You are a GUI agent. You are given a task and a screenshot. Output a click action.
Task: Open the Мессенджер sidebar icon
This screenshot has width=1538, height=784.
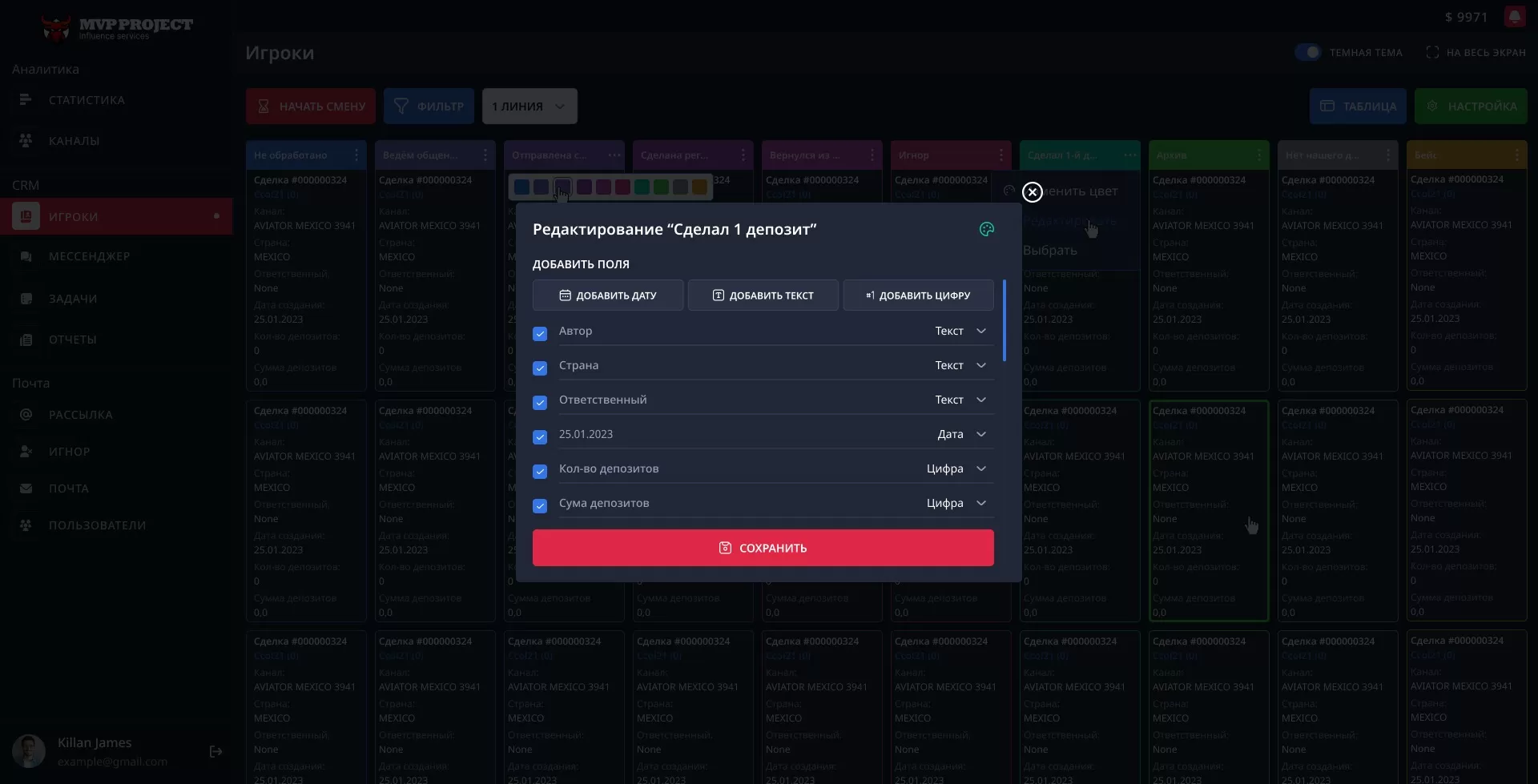tap(26, 257)
